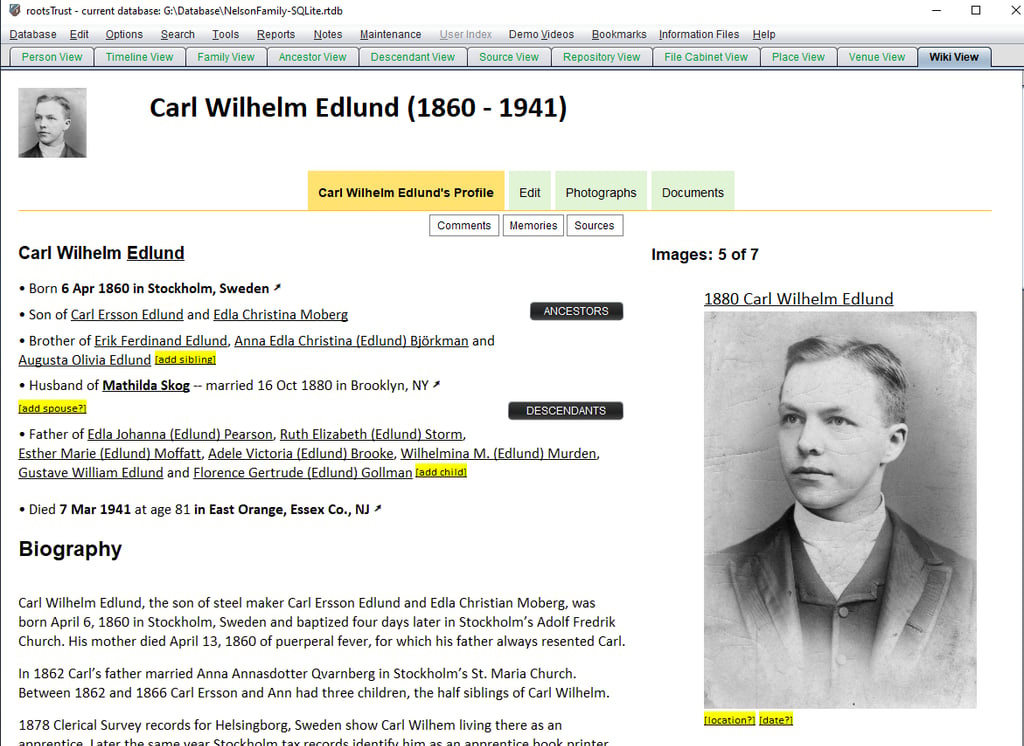This screenshot has width=1024, height=746.
Task: Open Edla Johanna (Edlund) Pearson link
Action: 180,434
